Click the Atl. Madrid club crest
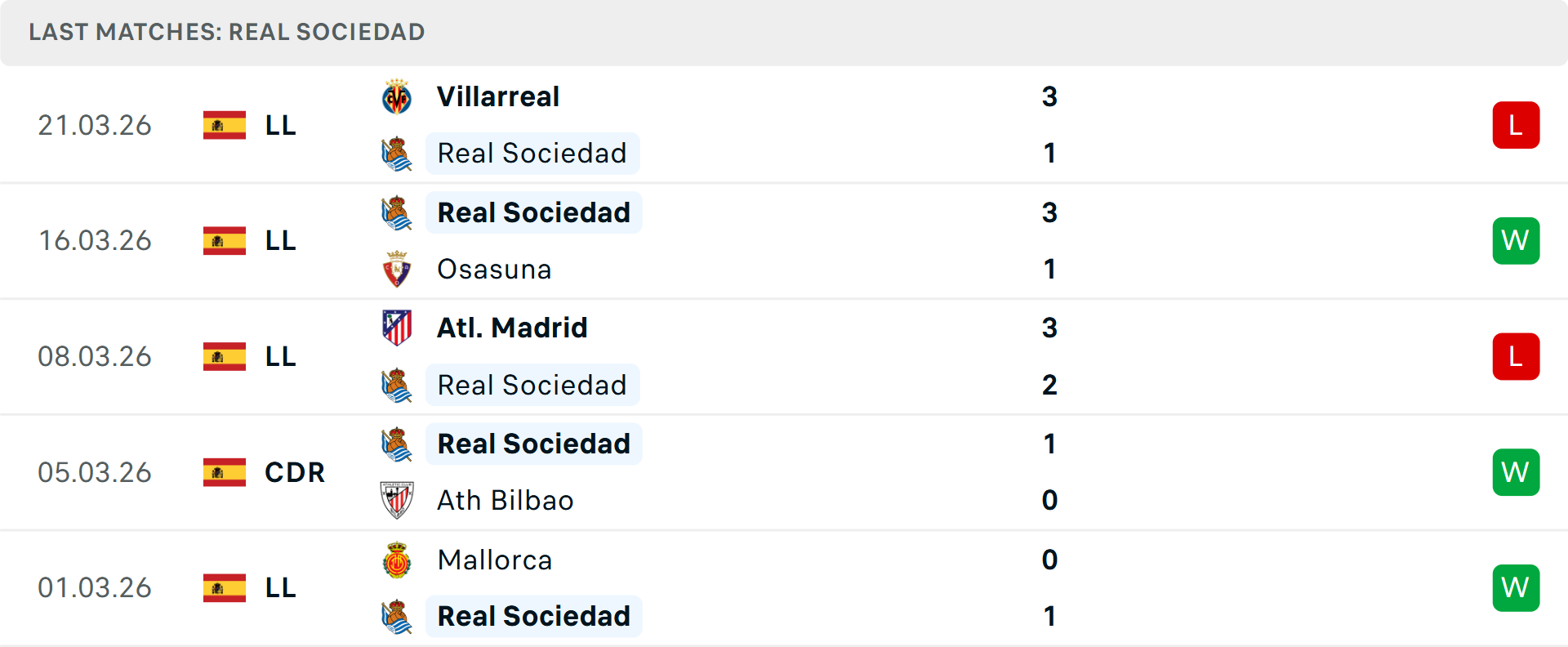Screen dimensions: 1568x647 [x=397, y=327]
